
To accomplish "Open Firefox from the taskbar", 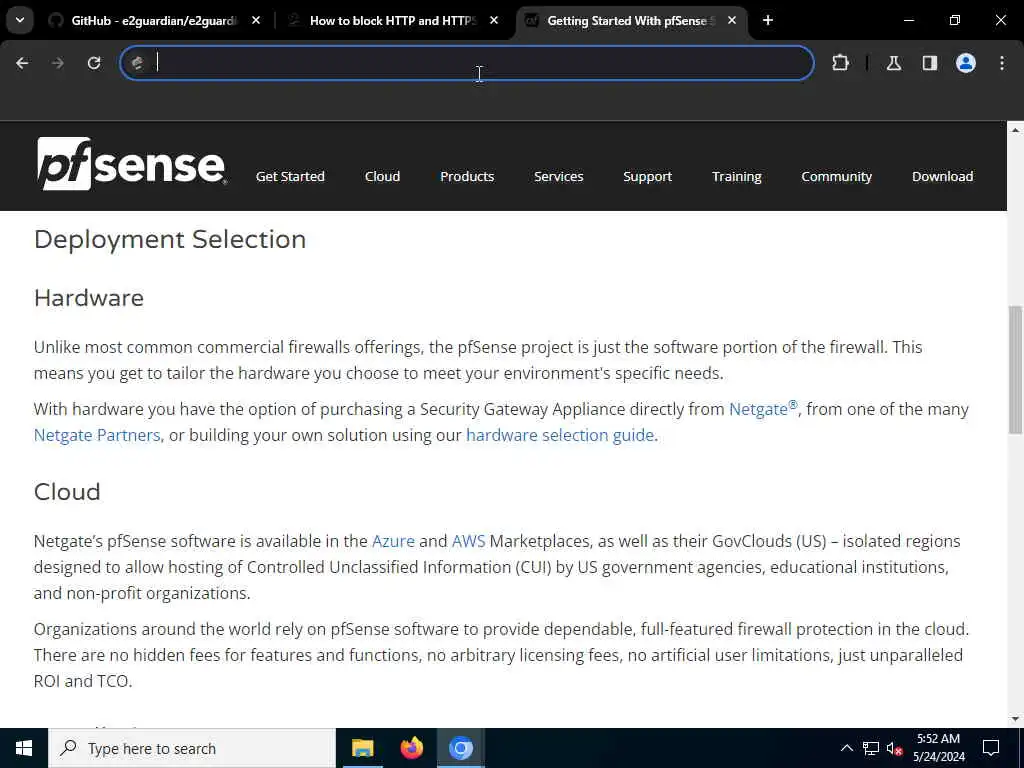I will click(x=411, y=748).
